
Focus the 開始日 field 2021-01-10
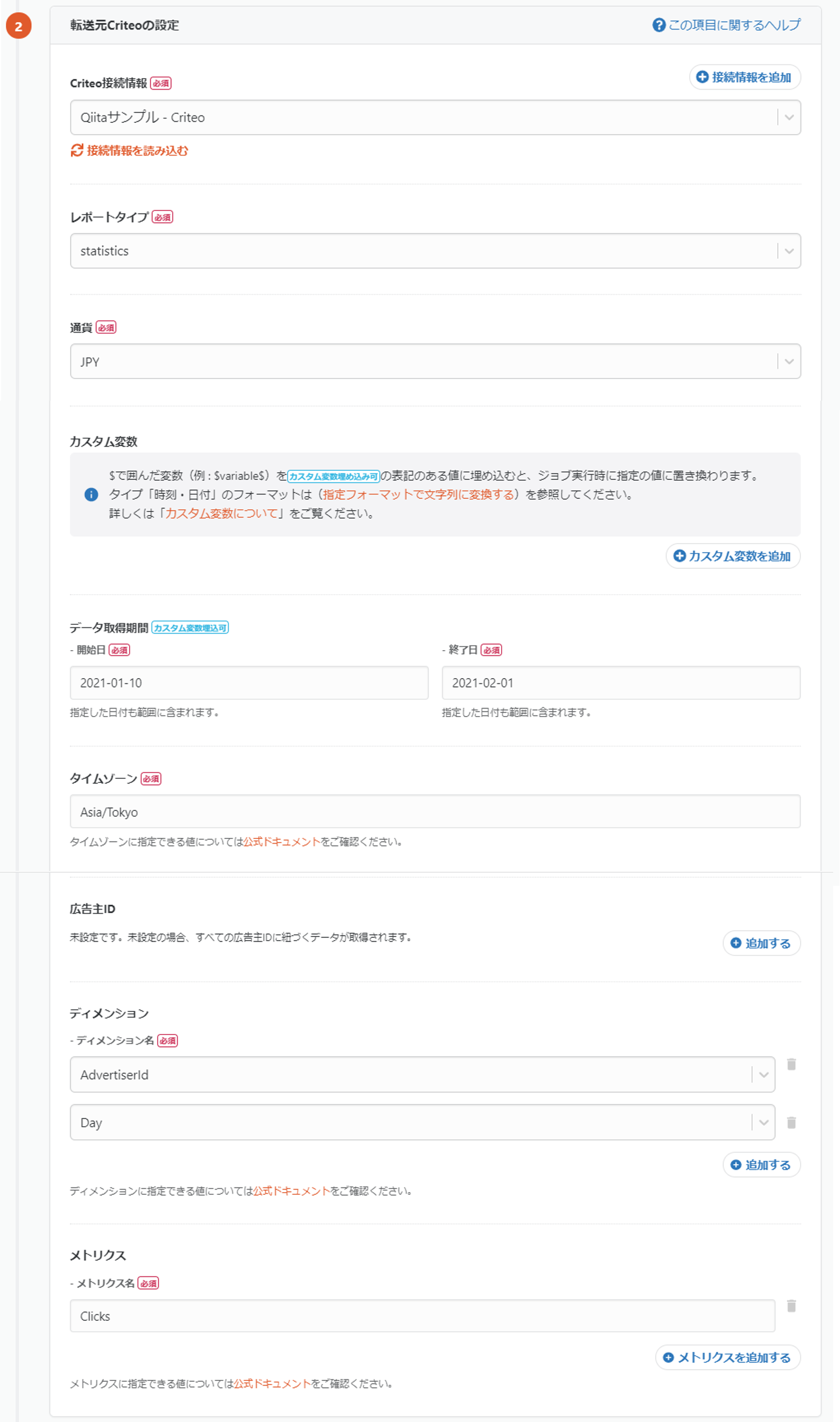(249, 683)
